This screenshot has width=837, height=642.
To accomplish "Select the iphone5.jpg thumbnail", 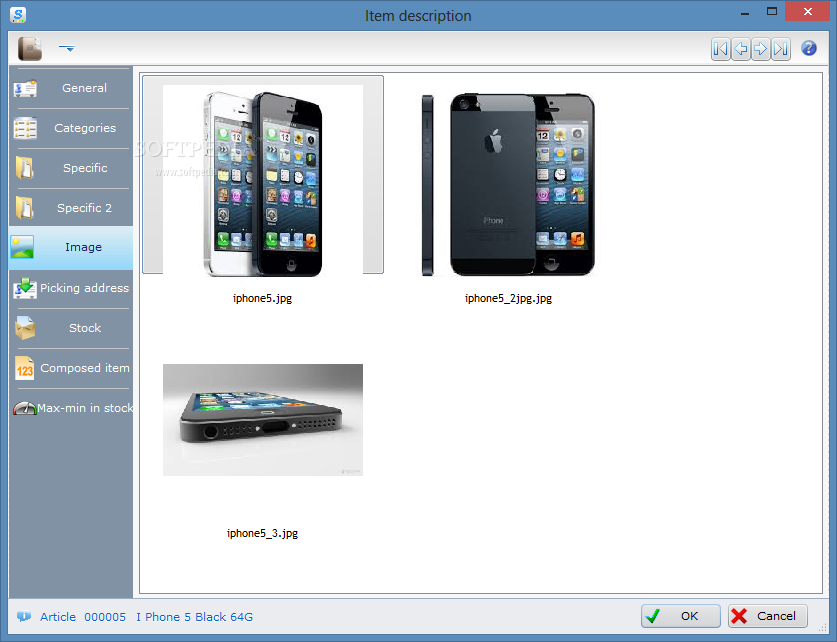I will (x=263, y=180).
